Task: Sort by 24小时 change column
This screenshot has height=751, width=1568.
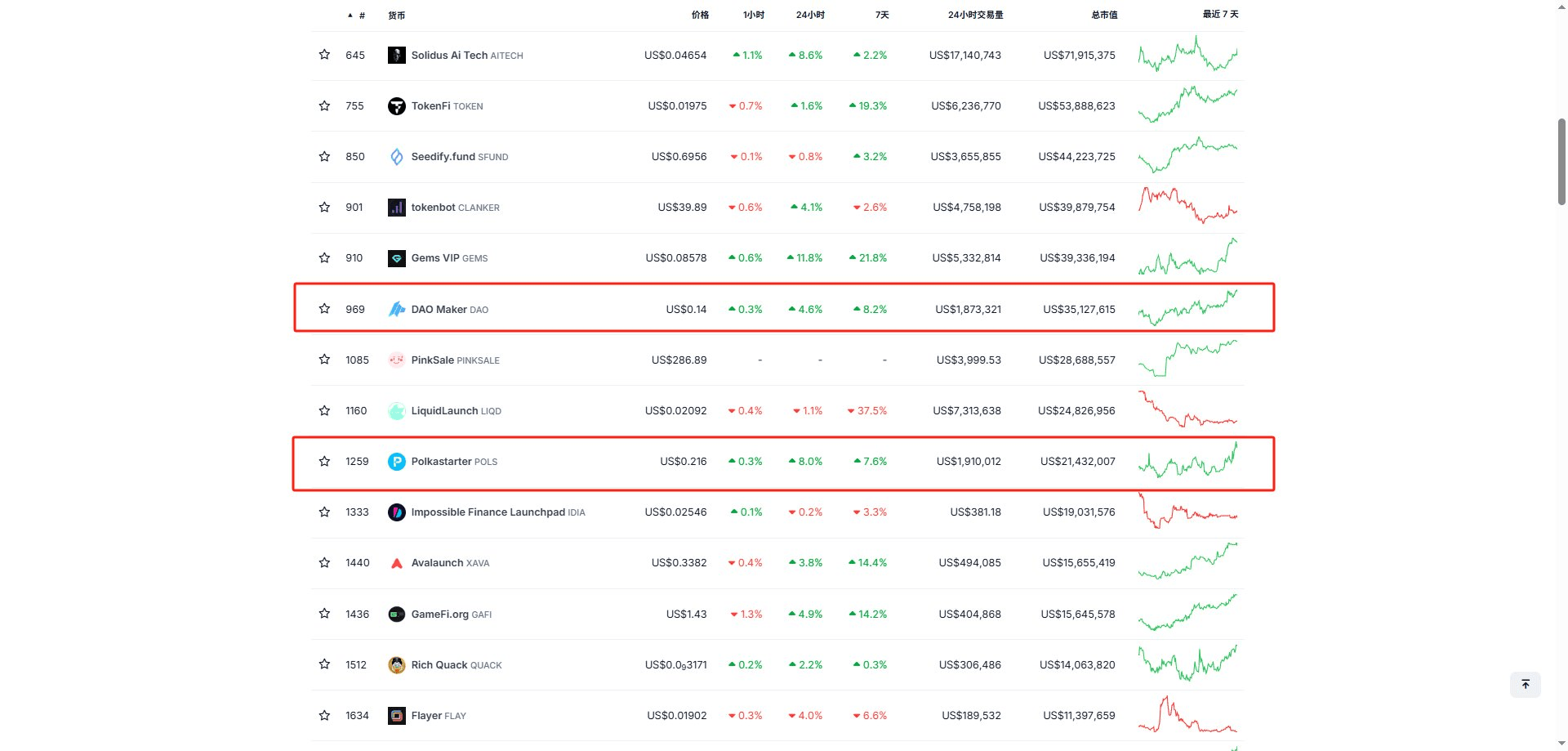Action: (x=810, y=15)
